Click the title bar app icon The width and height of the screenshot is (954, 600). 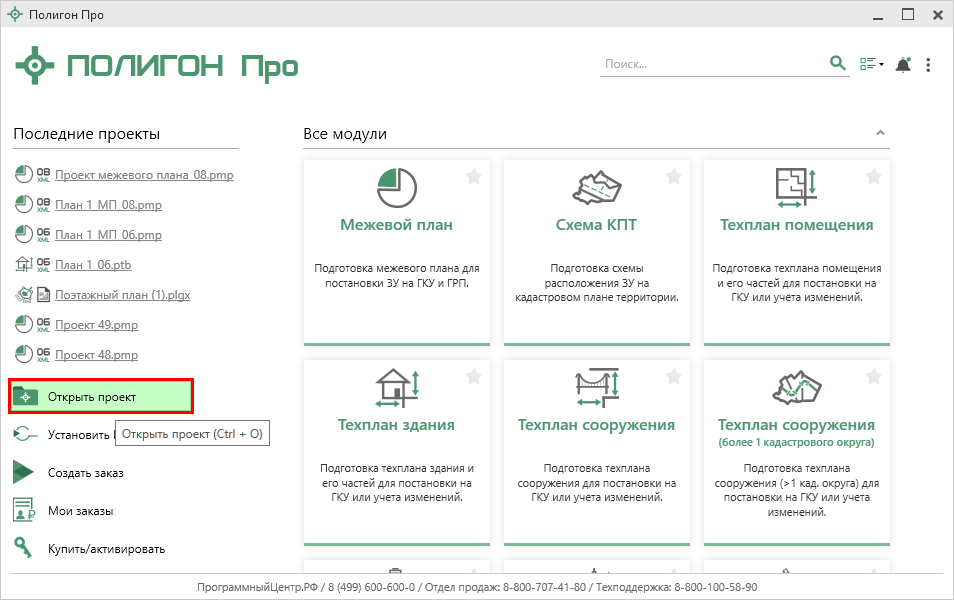coord(15,14)
